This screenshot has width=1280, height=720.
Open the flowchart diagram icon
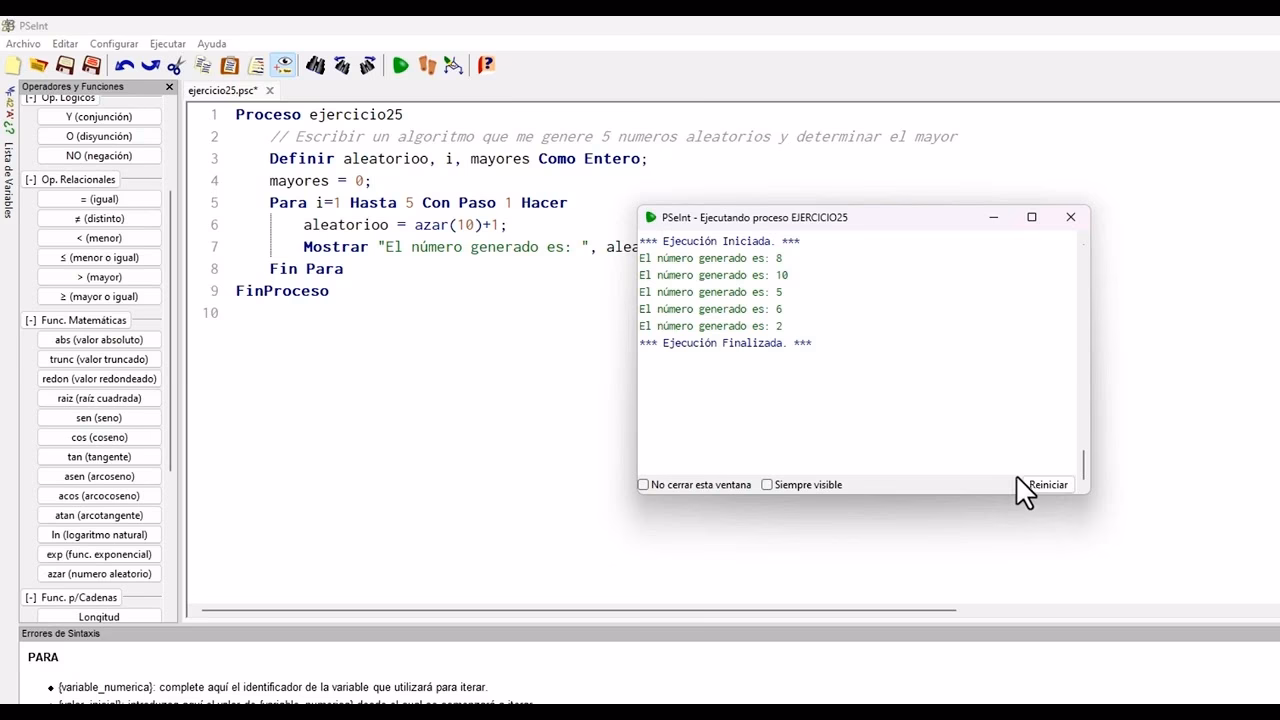pyautogui.click(x=453, y=66)
